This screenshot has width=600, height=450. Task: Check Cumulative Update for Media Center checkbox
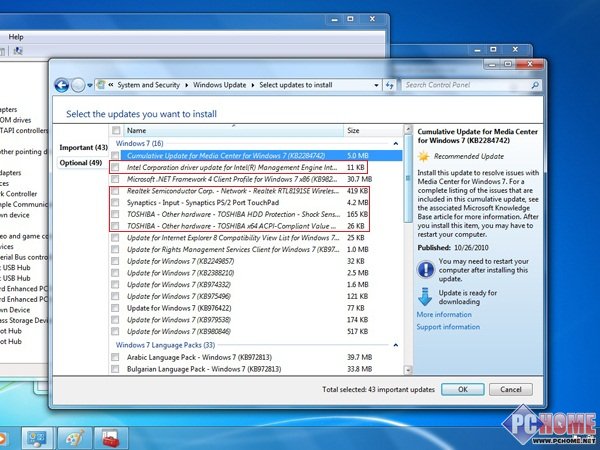coord(115,156)
